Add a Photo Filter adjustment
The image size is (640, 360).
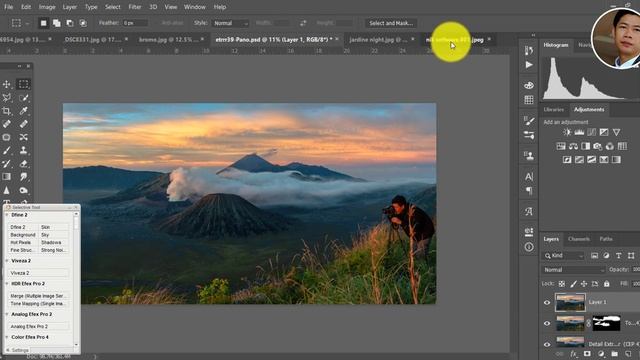(598, 146)
